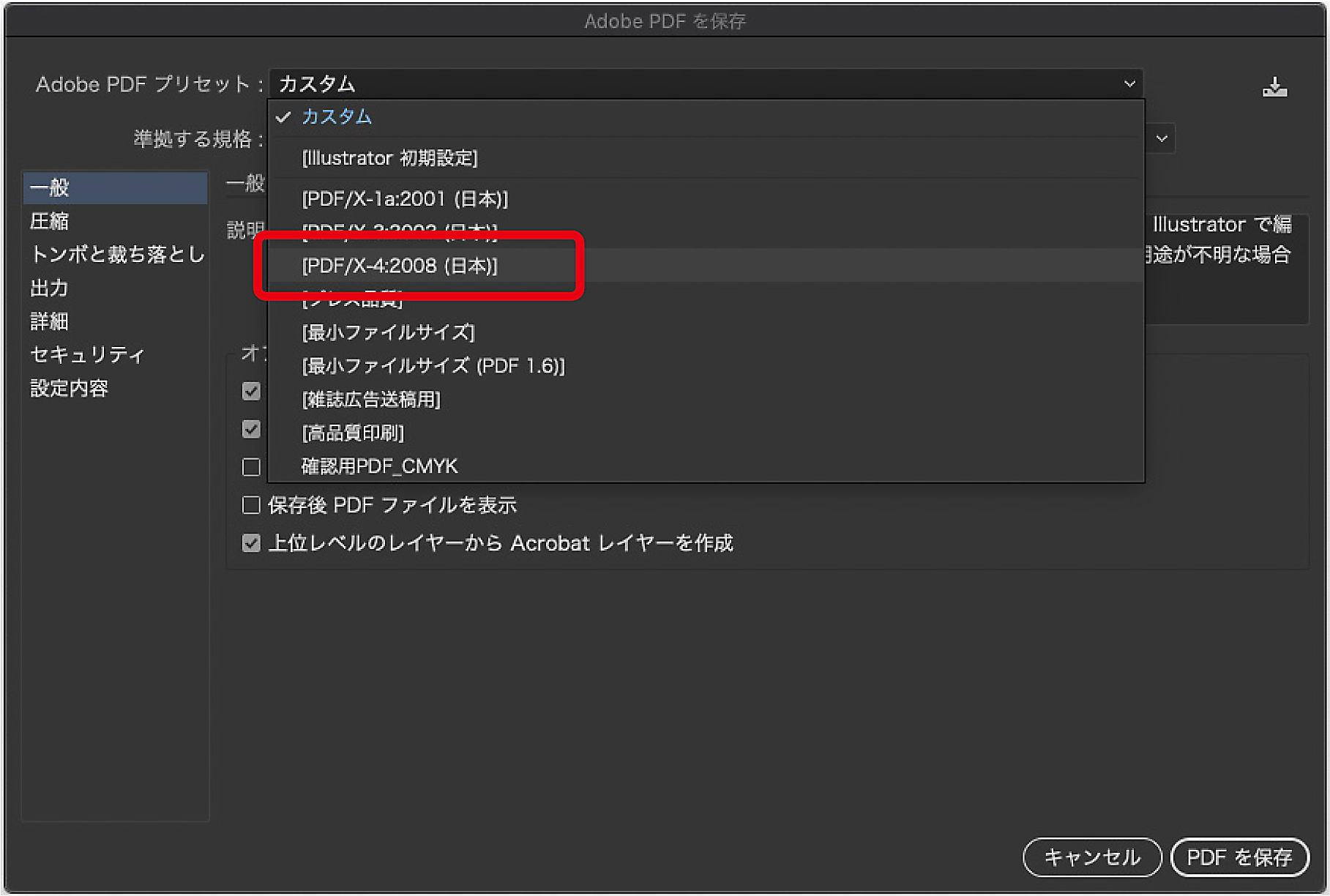The height and width of the screenshot is (896, 1330).
Task: Open the 圧縮 settings category
Action: [x=50, y=221]
